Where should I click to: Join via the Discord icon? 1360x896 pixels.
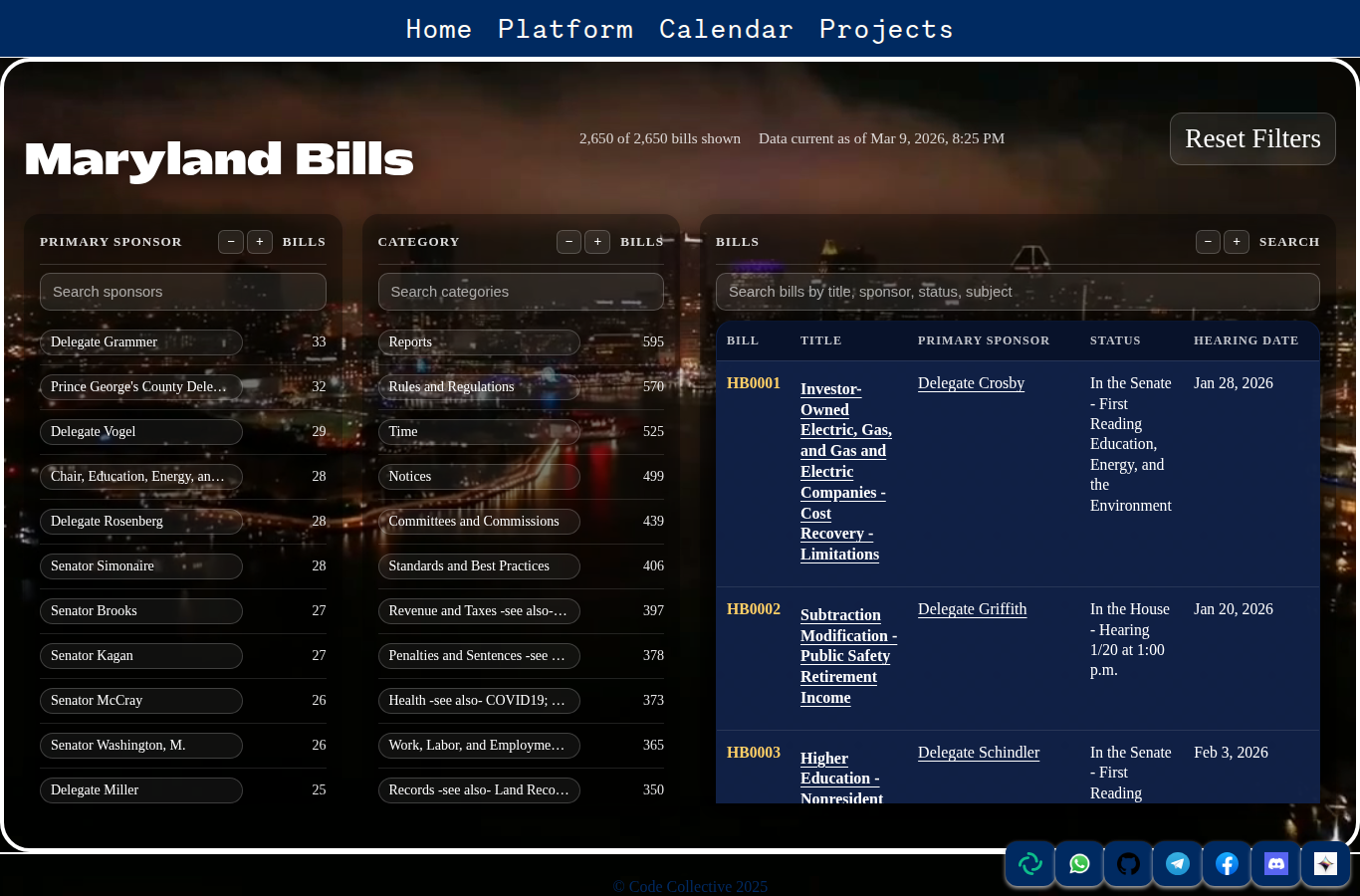point(1275,864)
